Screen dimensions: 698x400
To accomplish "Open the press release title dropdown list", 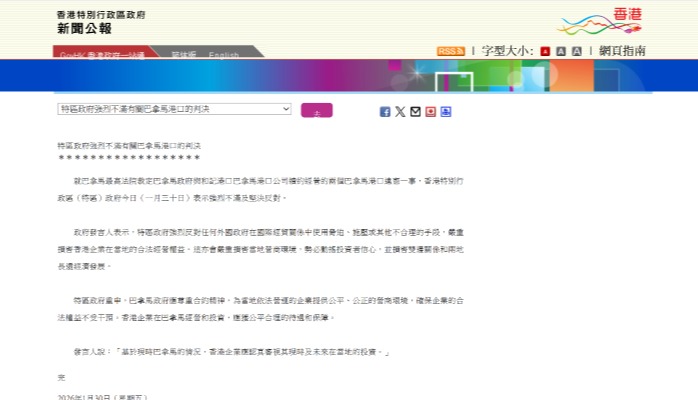I will coord(174,108).
